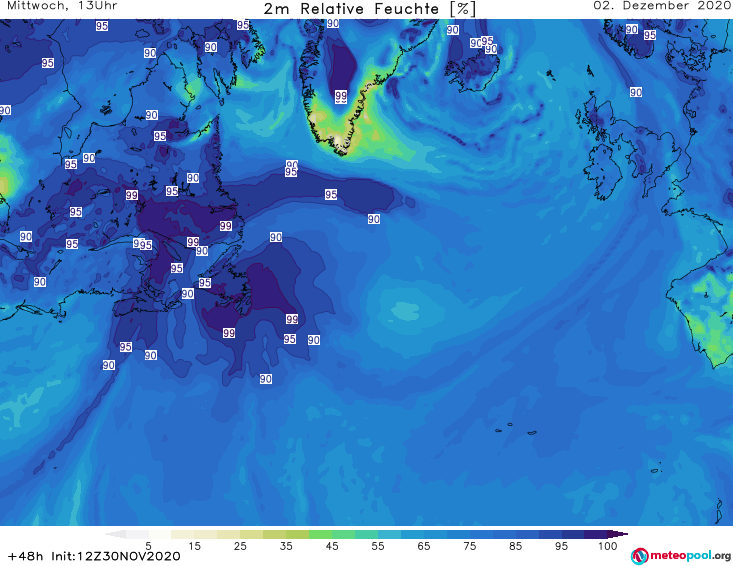
Task: Click the colorbar label '75'
Action: tap(470, 546)
